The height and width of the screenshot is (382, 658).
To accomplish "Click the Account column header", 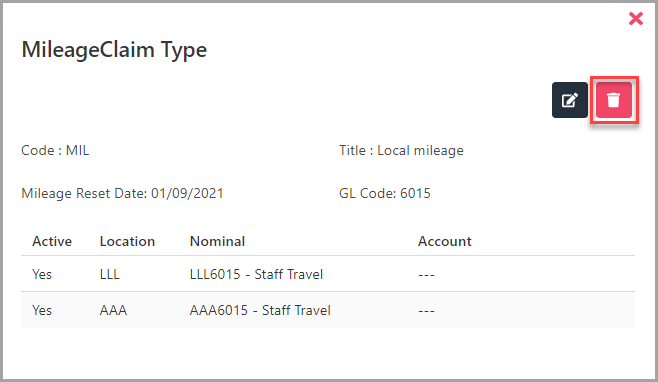I will pyautogui.click(x=445, y=241).
